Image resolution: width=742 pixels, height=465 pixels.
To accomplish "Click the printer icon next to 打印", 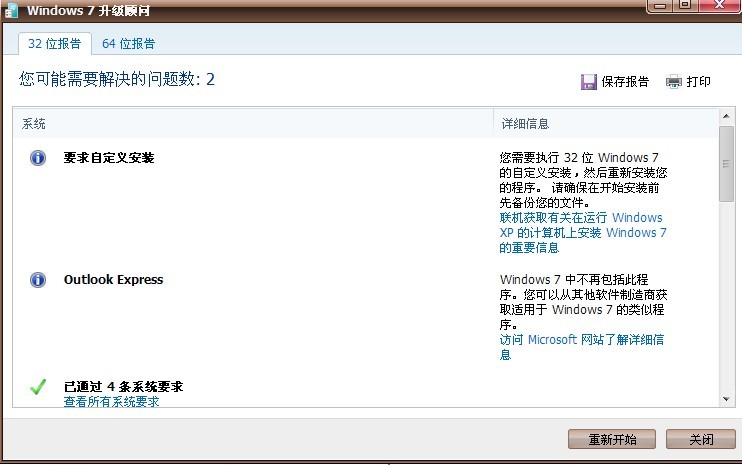I will pos(674,82).
